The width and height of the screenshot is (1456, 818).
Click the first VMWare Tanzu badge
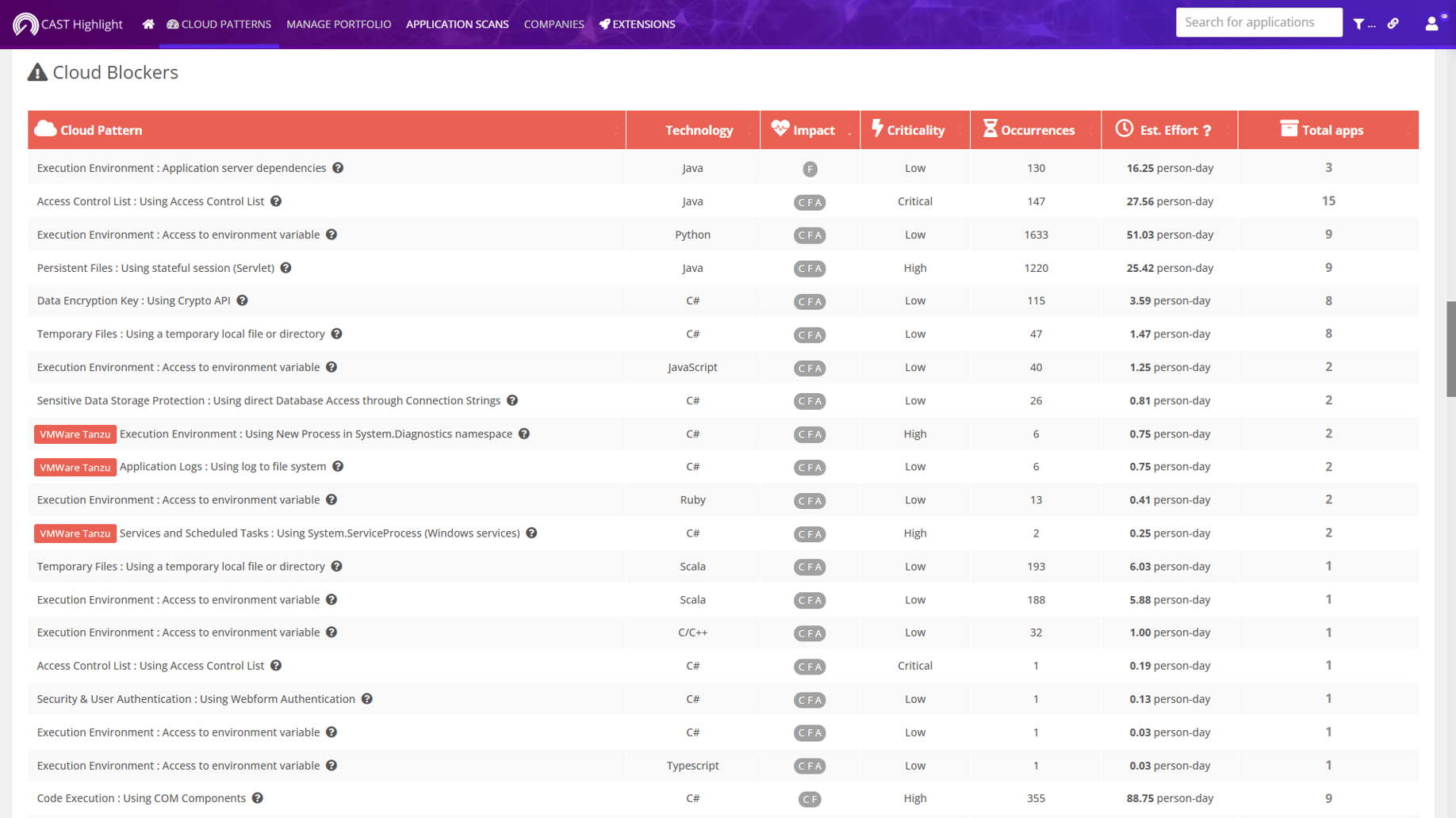[75, 434]
